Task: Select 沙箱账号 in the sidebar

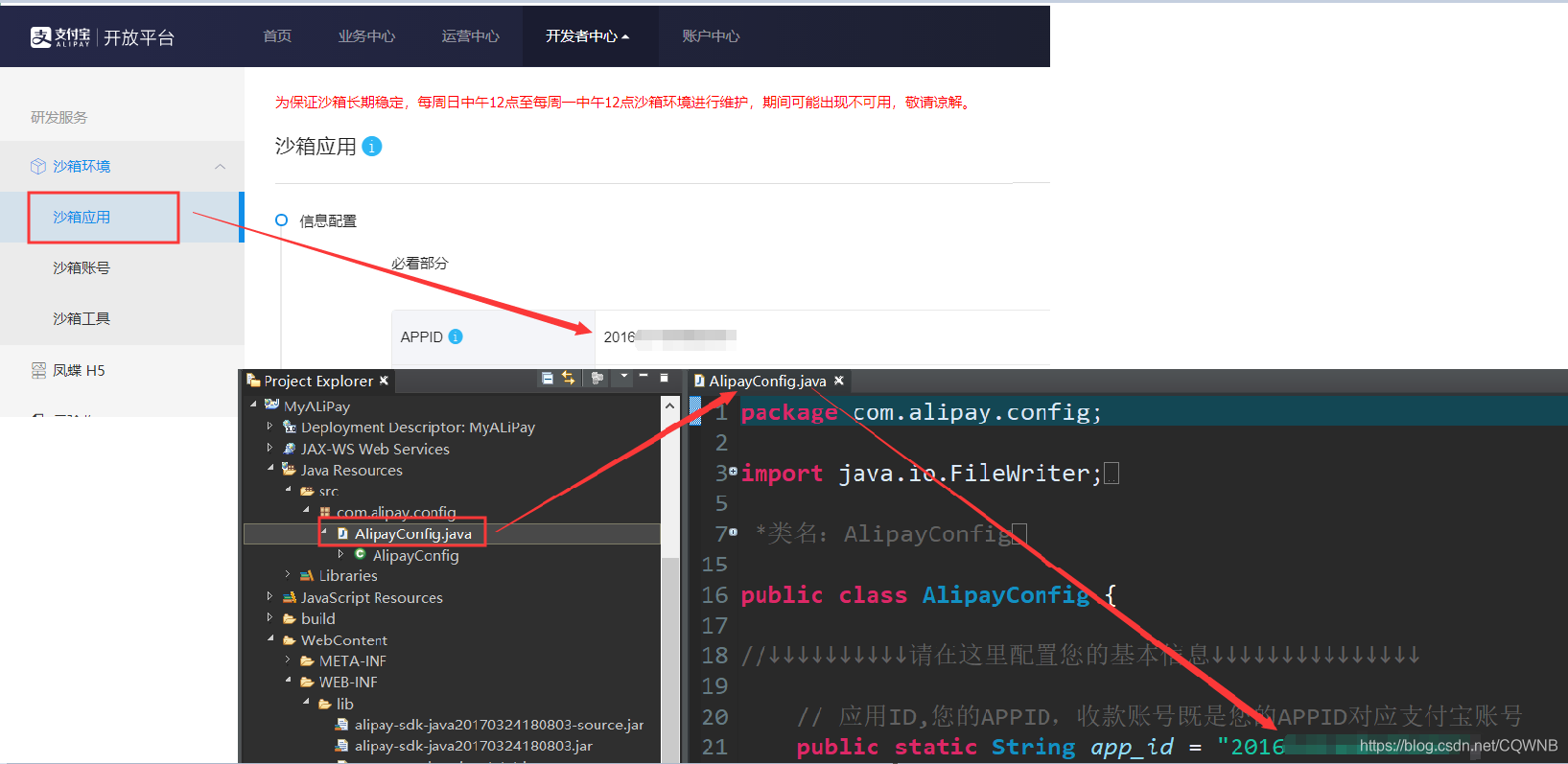Action: (x=82, y=268)
